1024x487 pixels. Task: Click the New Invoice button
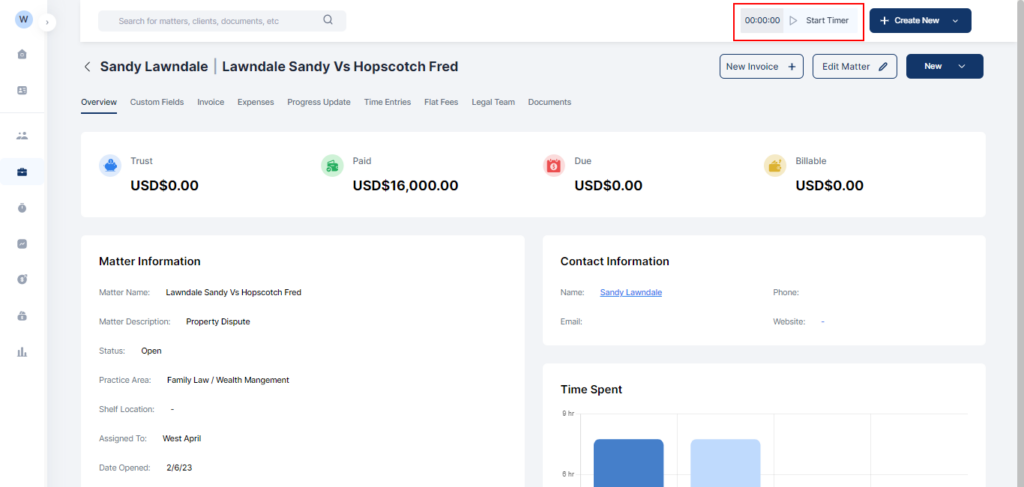[762, 66]
